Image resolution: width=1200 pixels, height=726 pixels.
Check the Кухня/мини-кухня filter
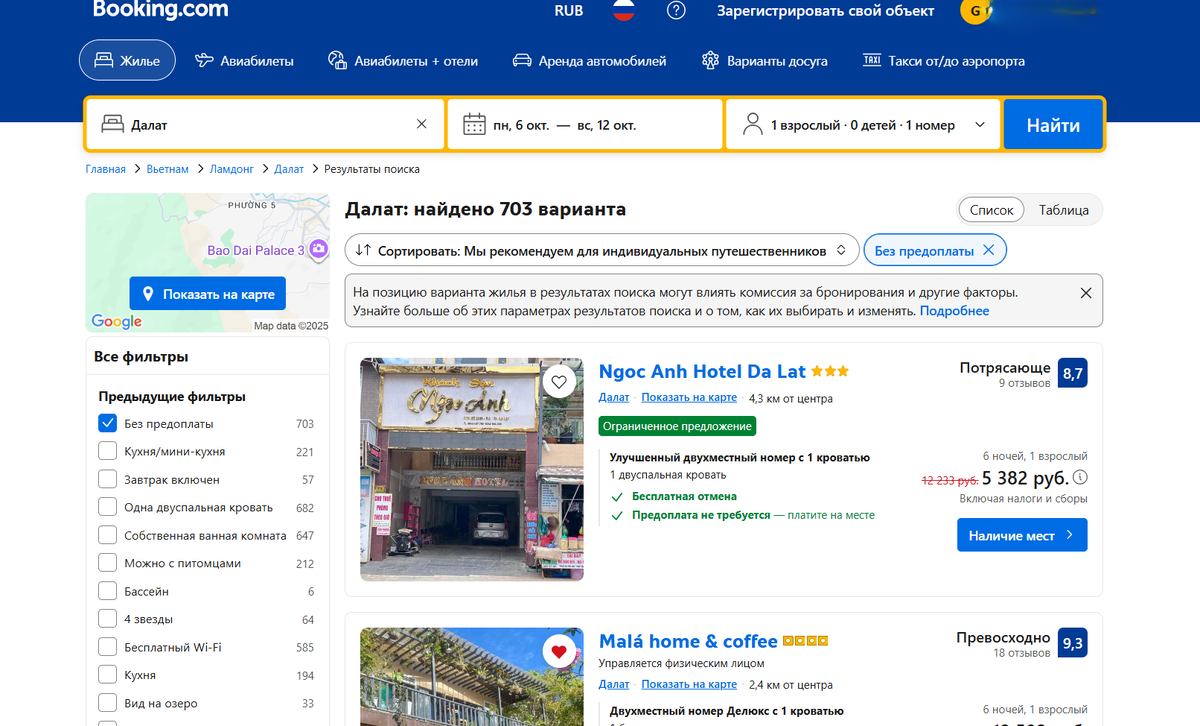pos(108,451)
